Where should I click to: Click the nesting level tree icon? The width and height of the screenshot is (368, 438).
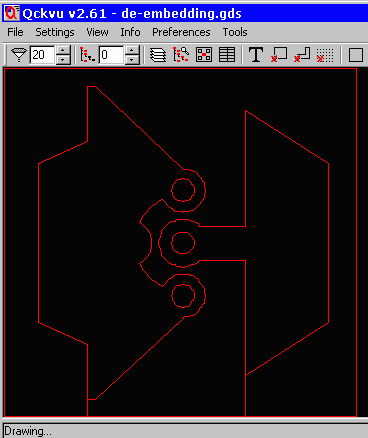coord(88,54)
